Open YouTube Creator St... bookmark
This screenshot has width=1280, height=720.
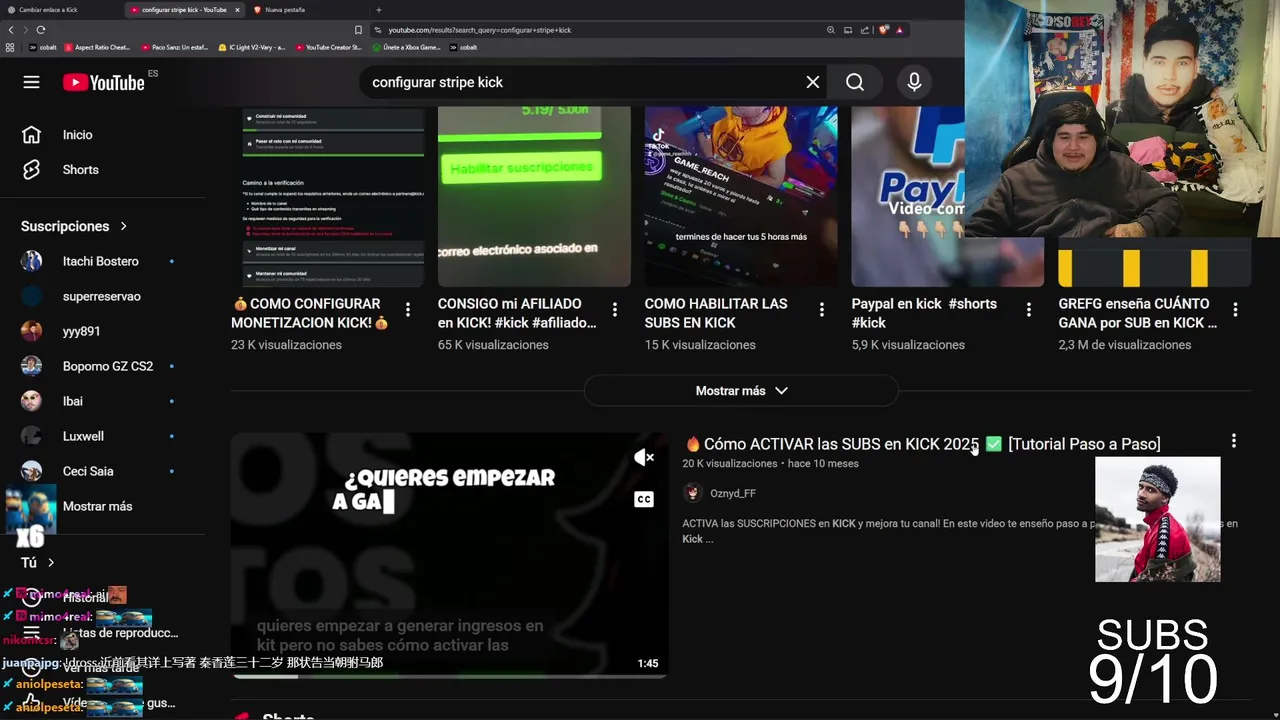tap(329, 47)
